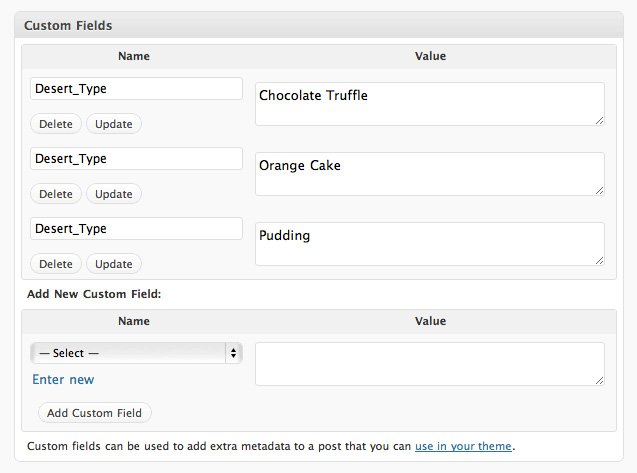Open the 'use in your theme' link

pyautogui.click(x=464, y=446)
